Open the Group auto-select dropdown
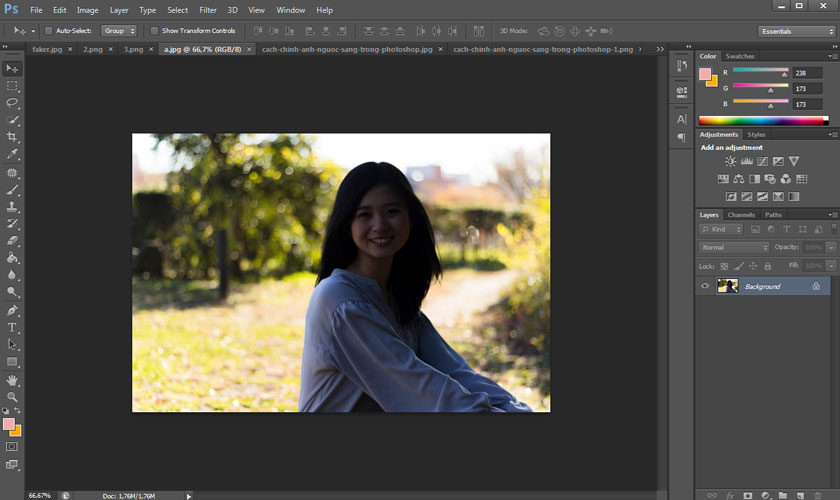 118,31
